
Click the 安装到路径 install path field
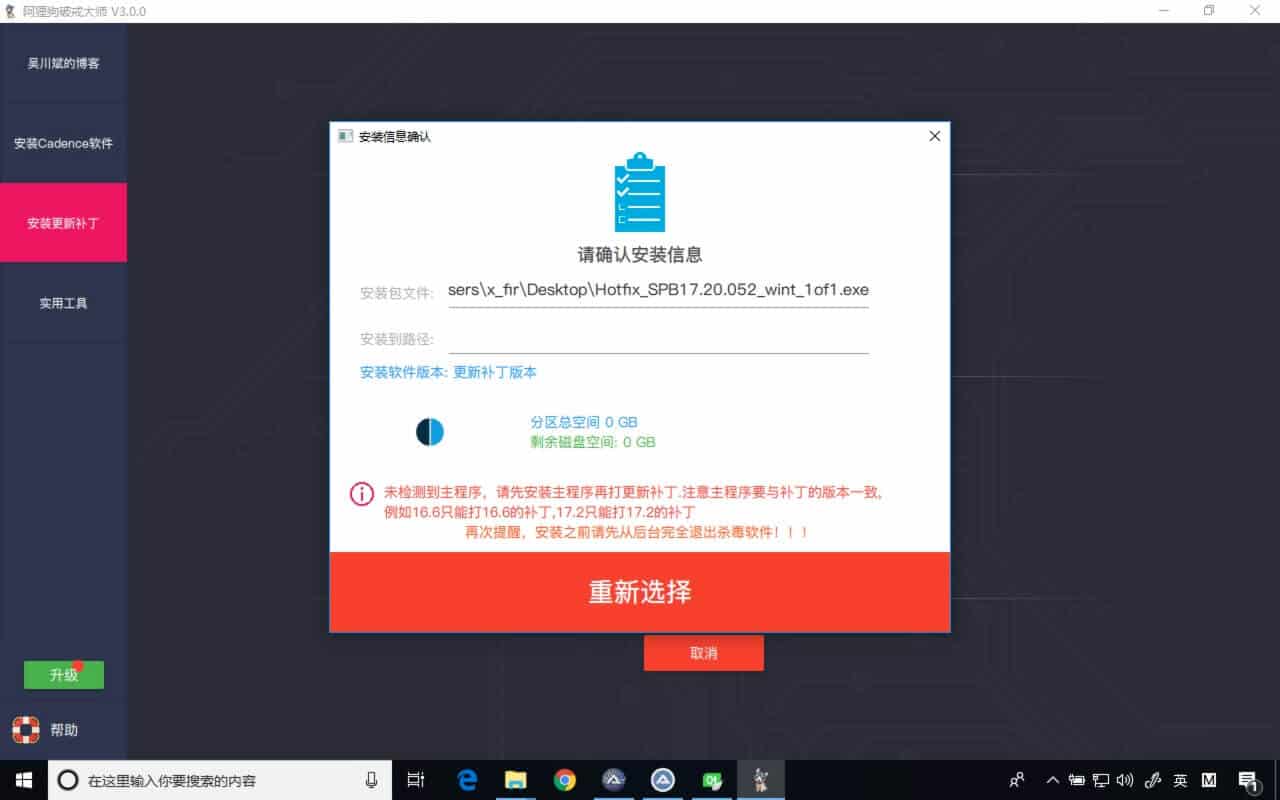658,340
